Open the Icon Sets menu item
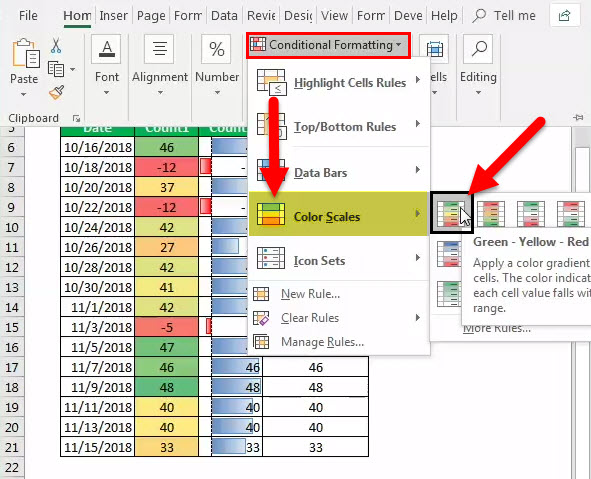 pos(339,259)
